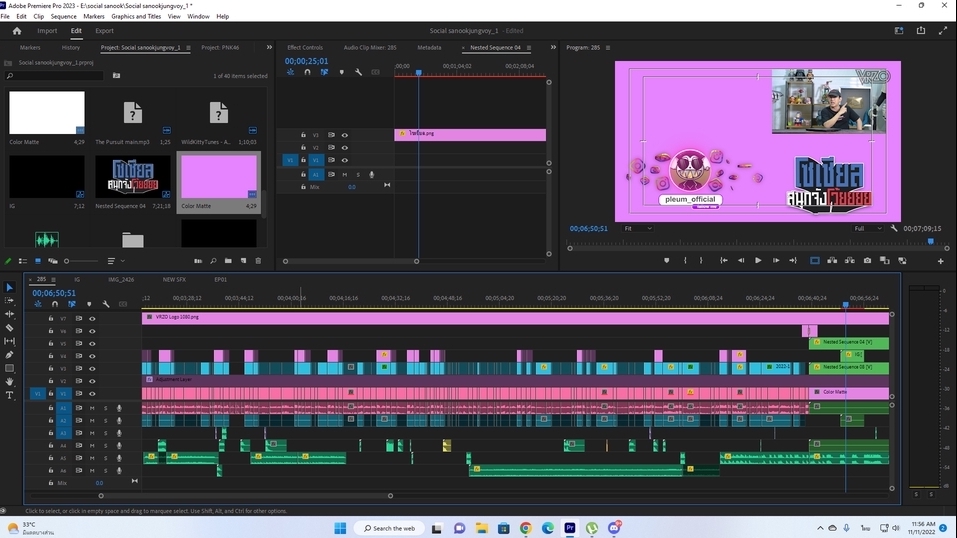Open the Sequence menu
The image size is (957, 538).
(63, 17)
